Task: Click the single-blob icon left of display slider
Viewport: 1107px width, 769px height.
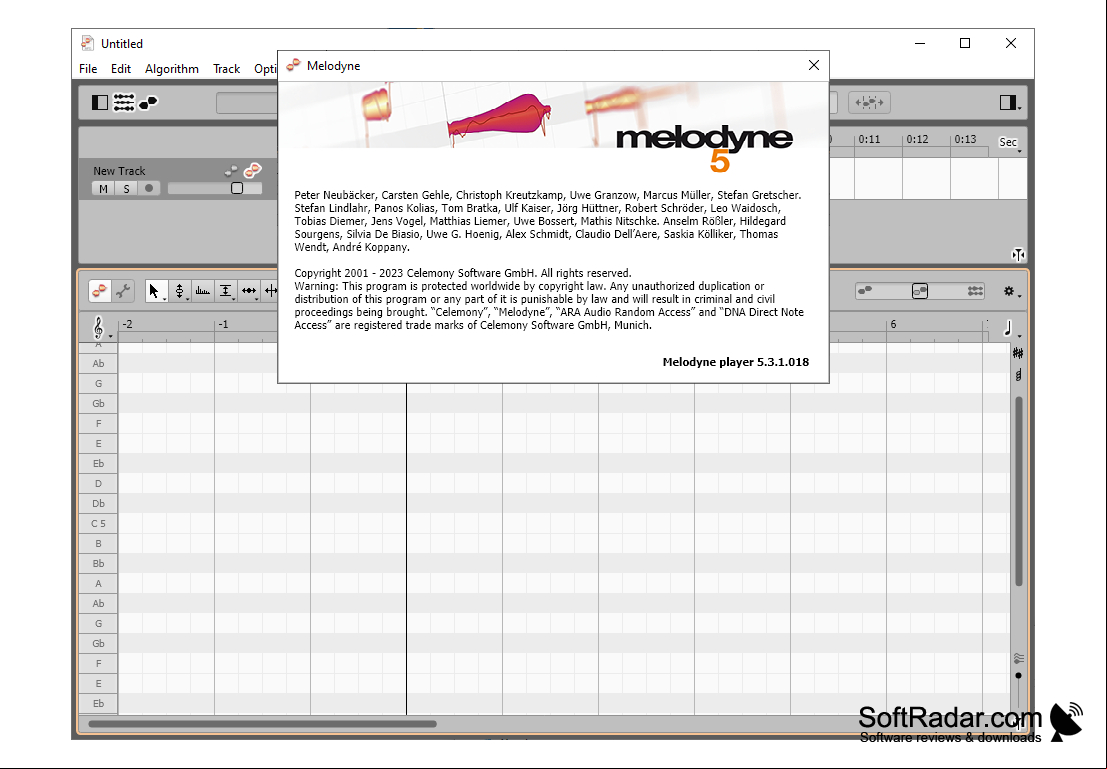Action: point(865,290)
